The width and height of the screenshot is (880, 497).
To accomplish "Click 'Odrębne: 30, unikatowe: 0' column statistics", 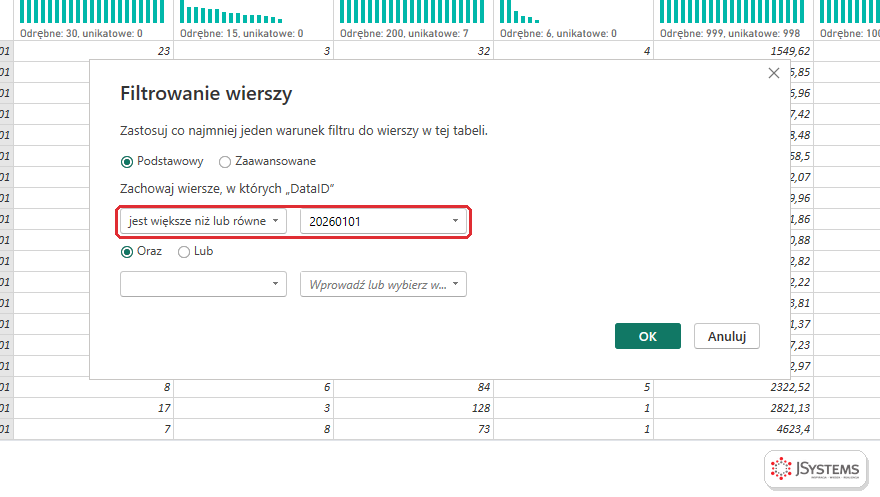I will pos(81,34).
